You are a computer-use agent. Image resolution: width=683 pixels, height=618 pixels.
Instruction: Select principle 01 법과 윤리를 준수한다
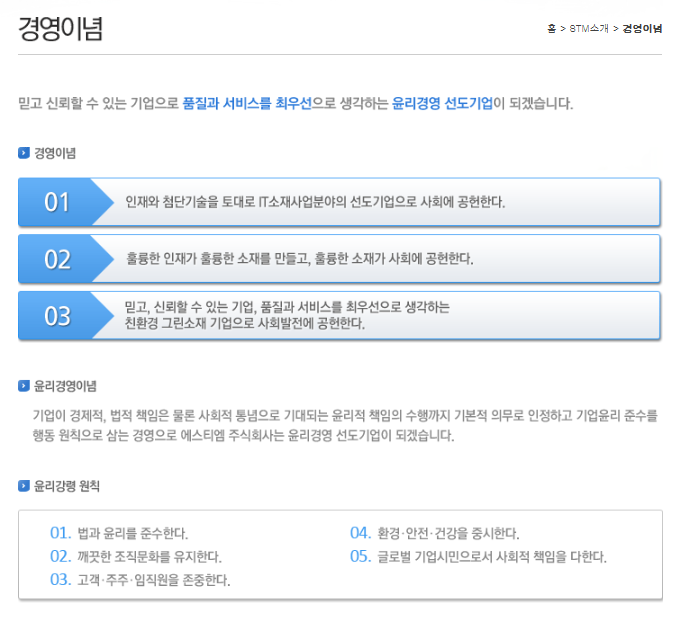(x=119, y=533)
